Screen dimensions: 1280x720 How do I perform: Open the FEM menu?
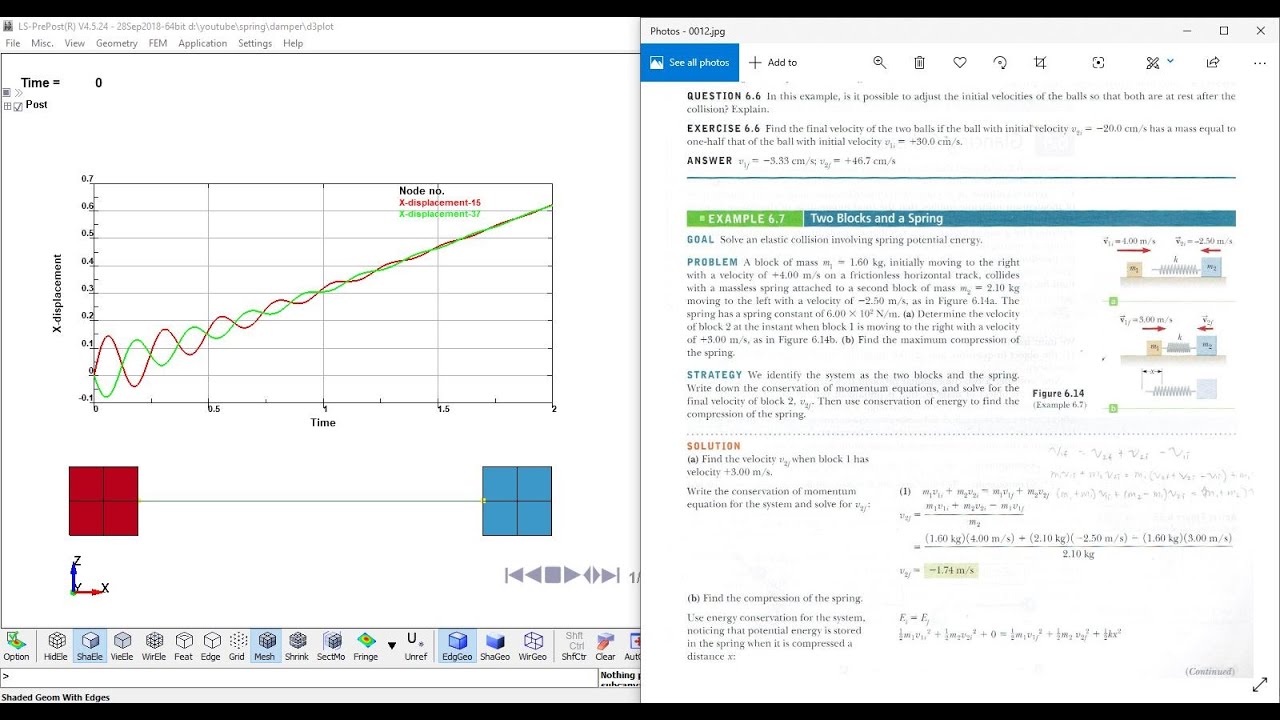click(x=158, y=43)
